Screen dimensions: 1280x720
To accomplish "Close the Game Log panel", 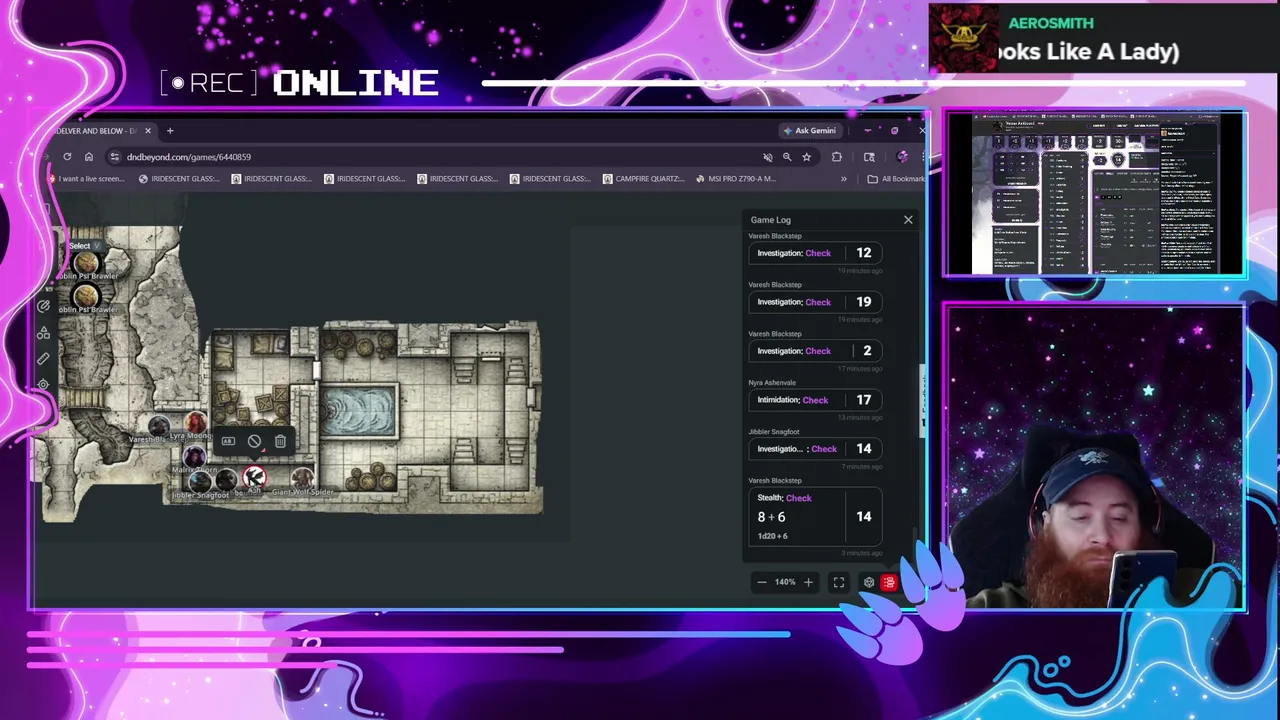I will click(x=908, y=220).
